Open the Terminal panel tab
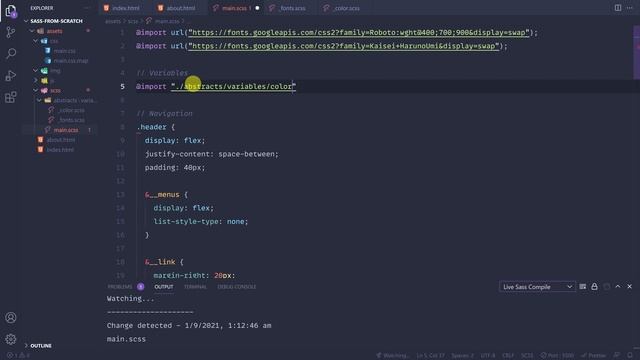The image size is (640, 360). pyautogui.click(x=195, y=287)
